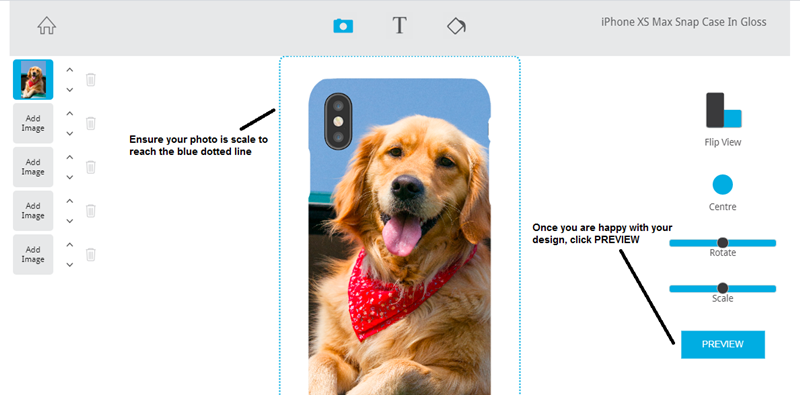
Task: Click down chevron beside third Add Image slot
Action: pos(70,221)
